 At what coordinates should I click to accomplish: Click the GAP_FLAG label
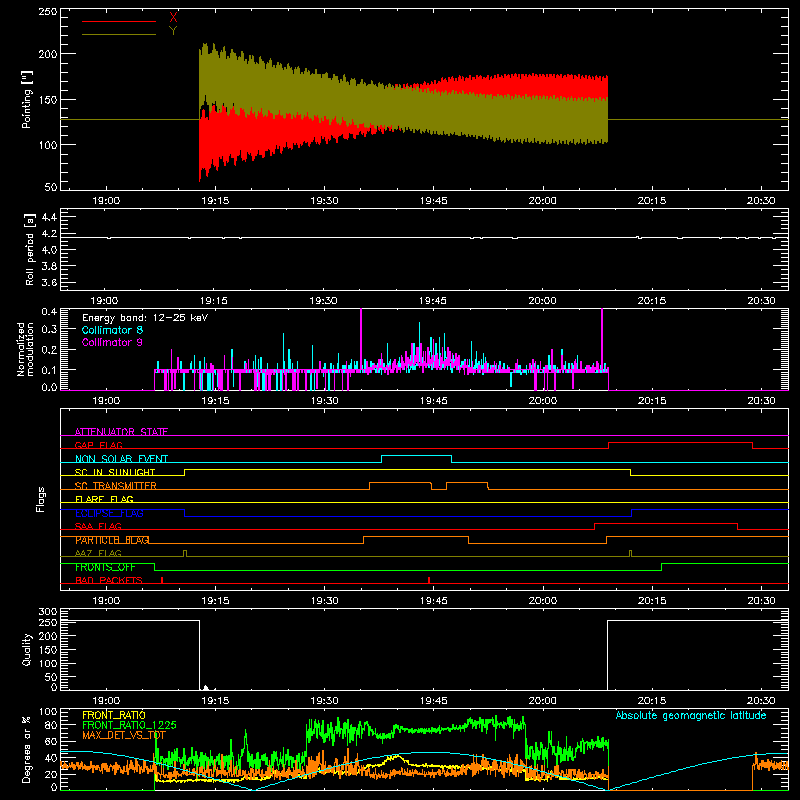[98, 445]
